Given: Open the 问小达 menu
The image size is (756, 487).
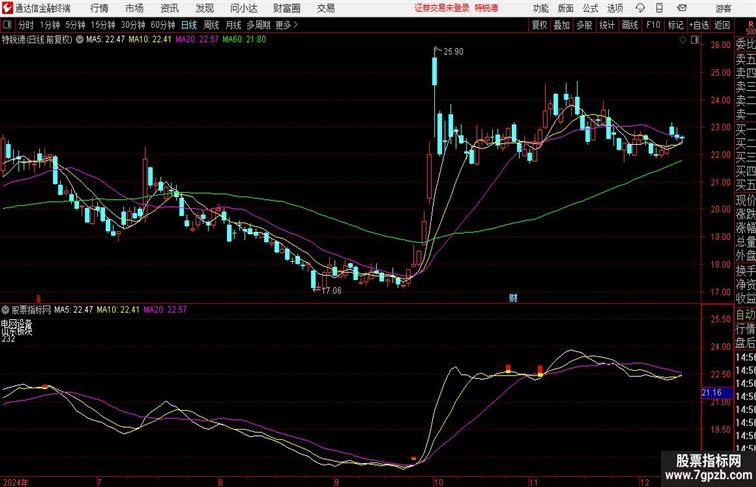Looking at the screenshot, I should 243,8.
